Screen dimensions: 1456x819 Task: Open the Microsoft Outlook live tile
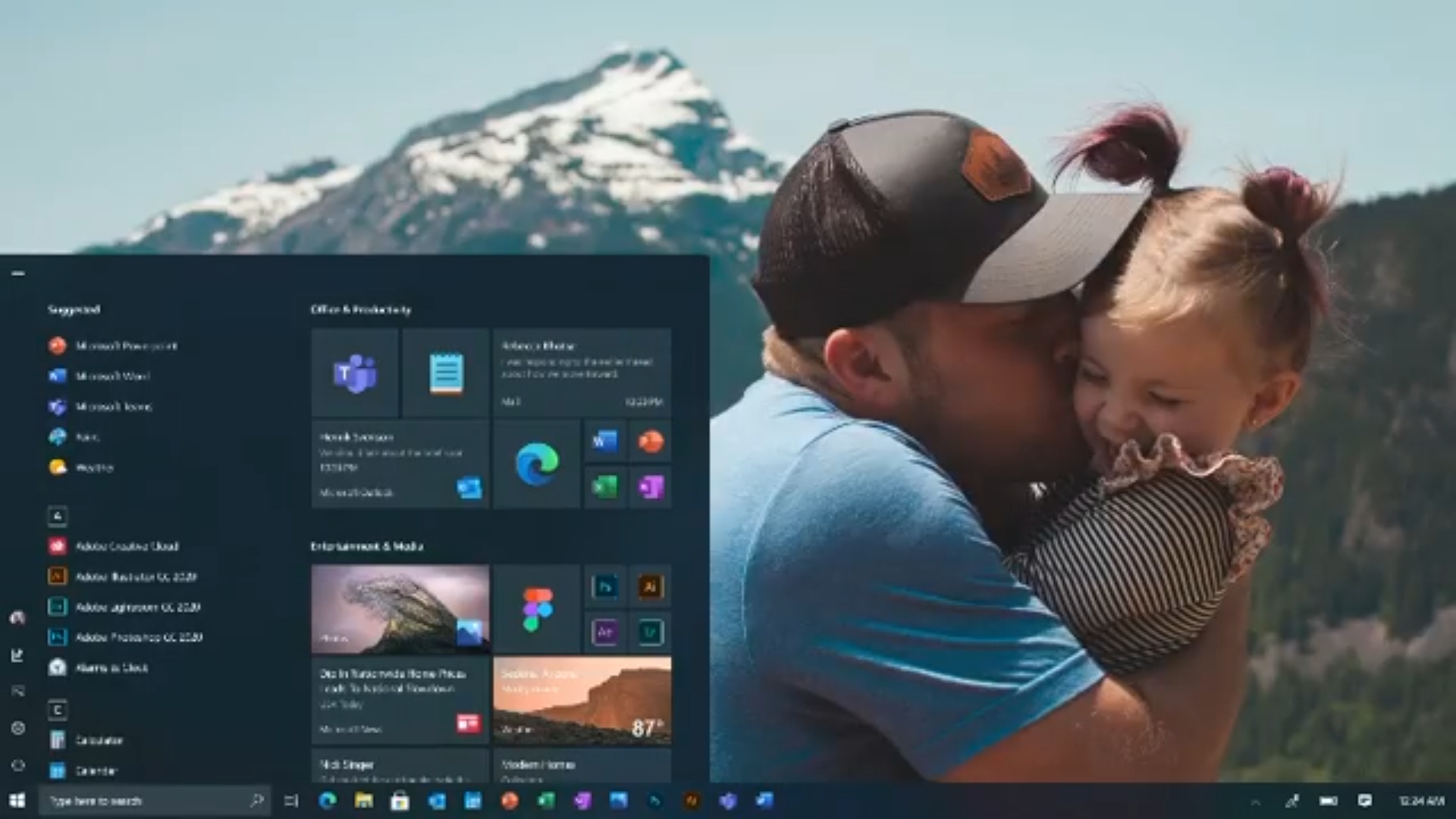click(x=400, y=463)
